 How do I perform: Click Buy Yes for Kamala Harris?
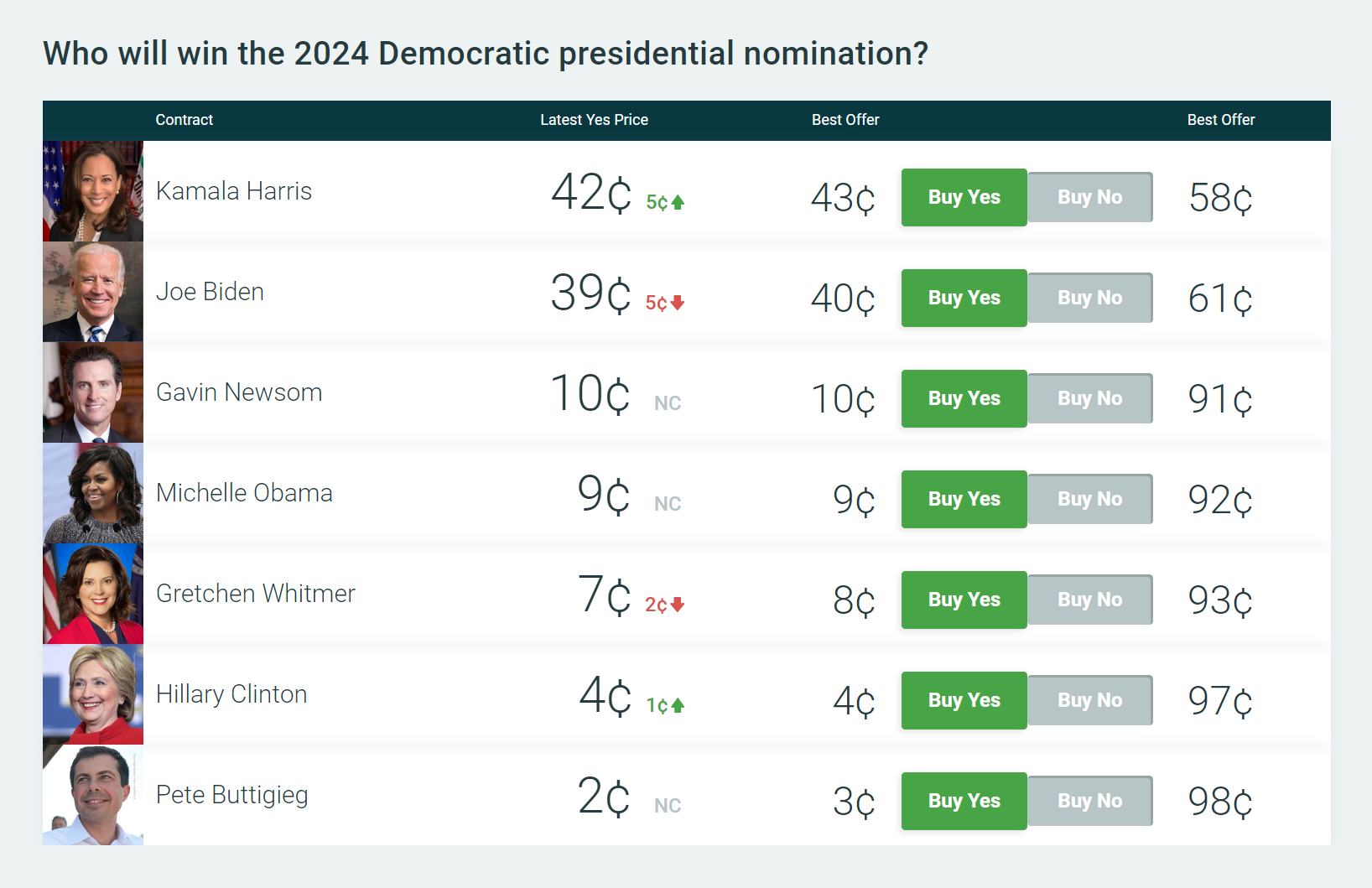pos(963,197)
